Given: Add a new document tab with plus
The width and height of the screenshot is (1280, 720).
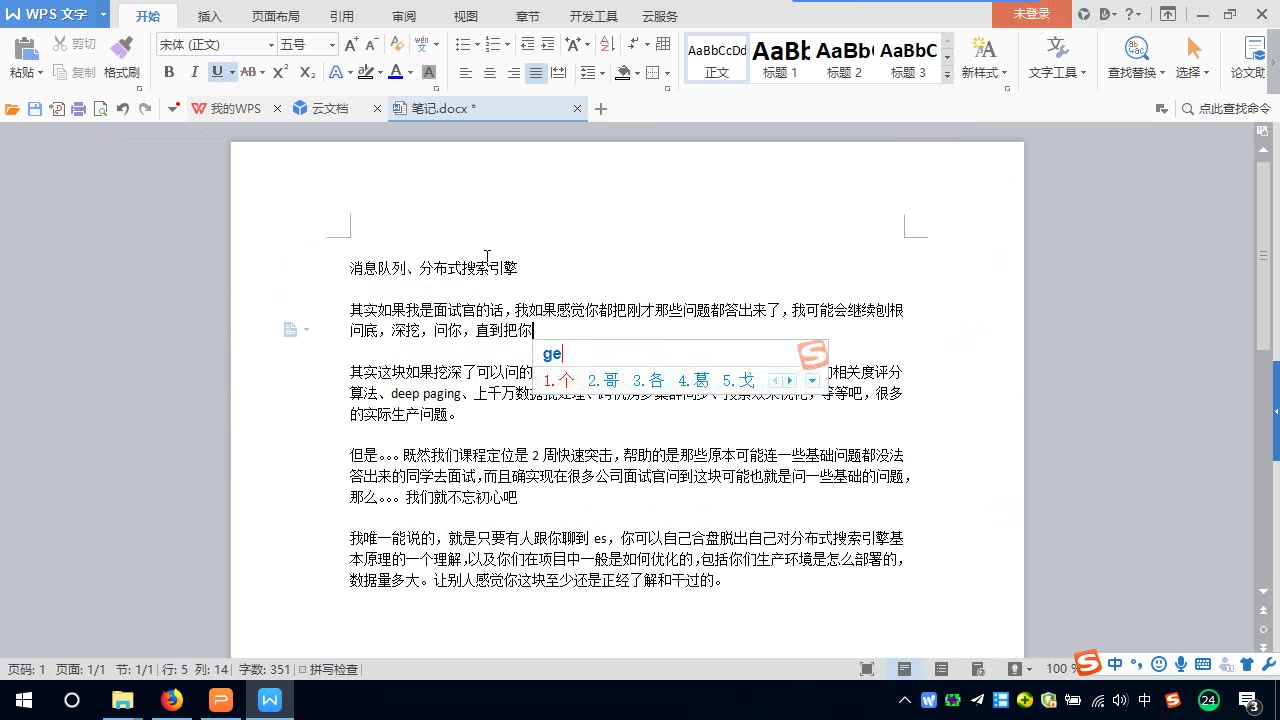Looking at the screenshot, I should (x=601, y=109).
